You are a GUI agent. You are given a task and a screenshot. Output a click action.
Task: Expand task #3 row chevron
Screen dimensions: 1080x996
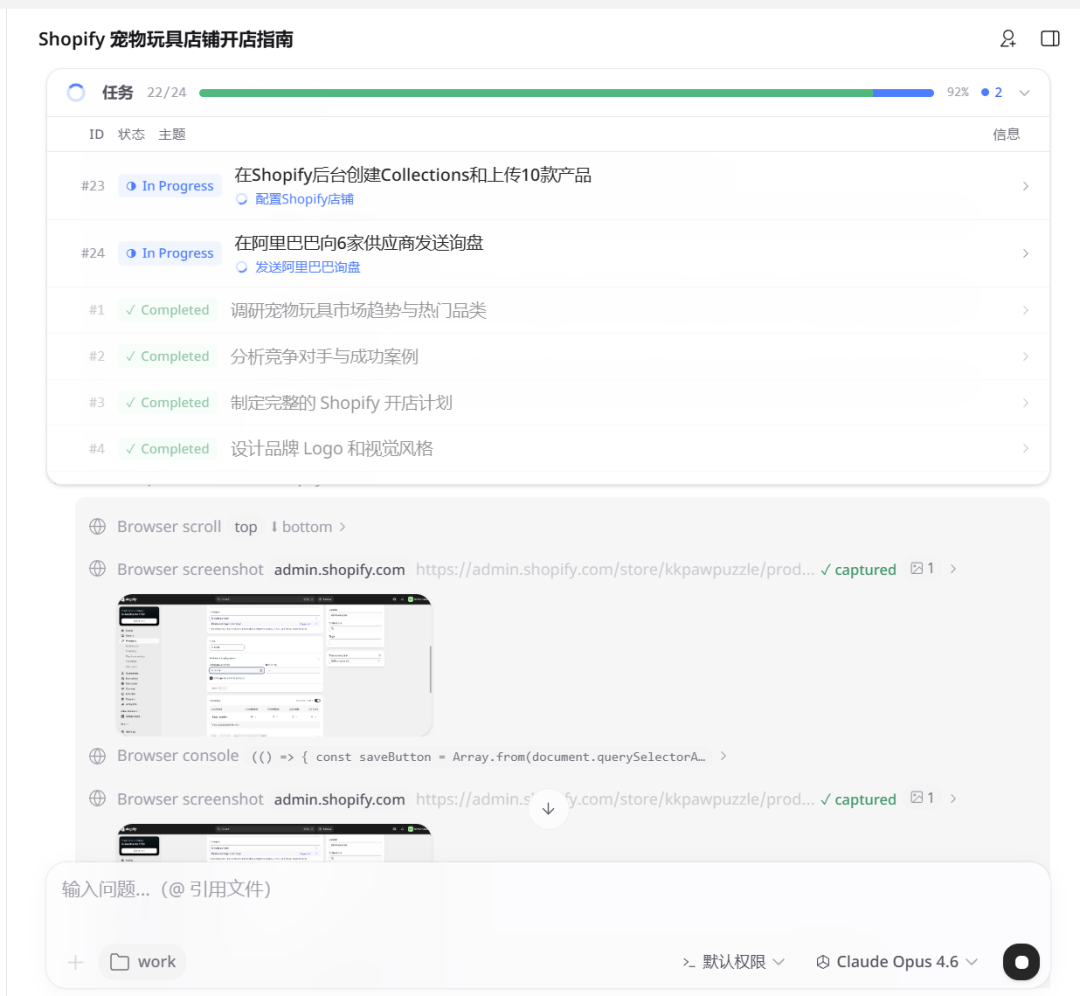[1026, 402]
